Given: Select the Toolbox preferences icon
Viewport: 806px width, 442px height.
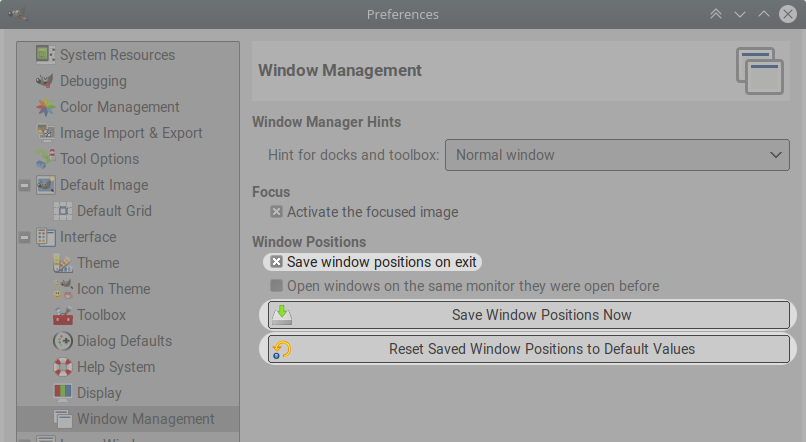Looking at the screenshot, I should tap(63, 315).
